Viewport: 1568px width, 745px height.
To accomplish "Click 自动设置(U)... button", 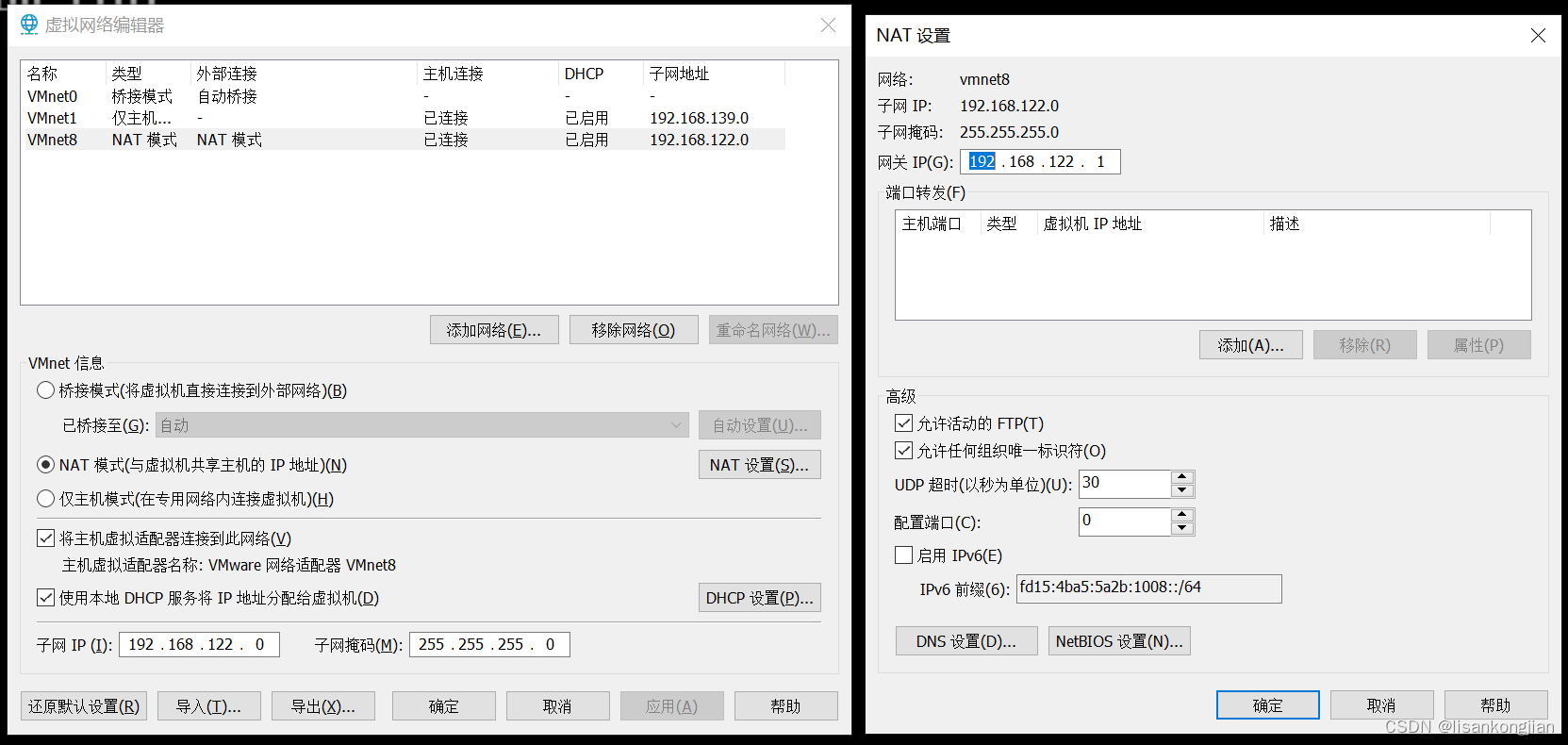I will pos(760,425).
